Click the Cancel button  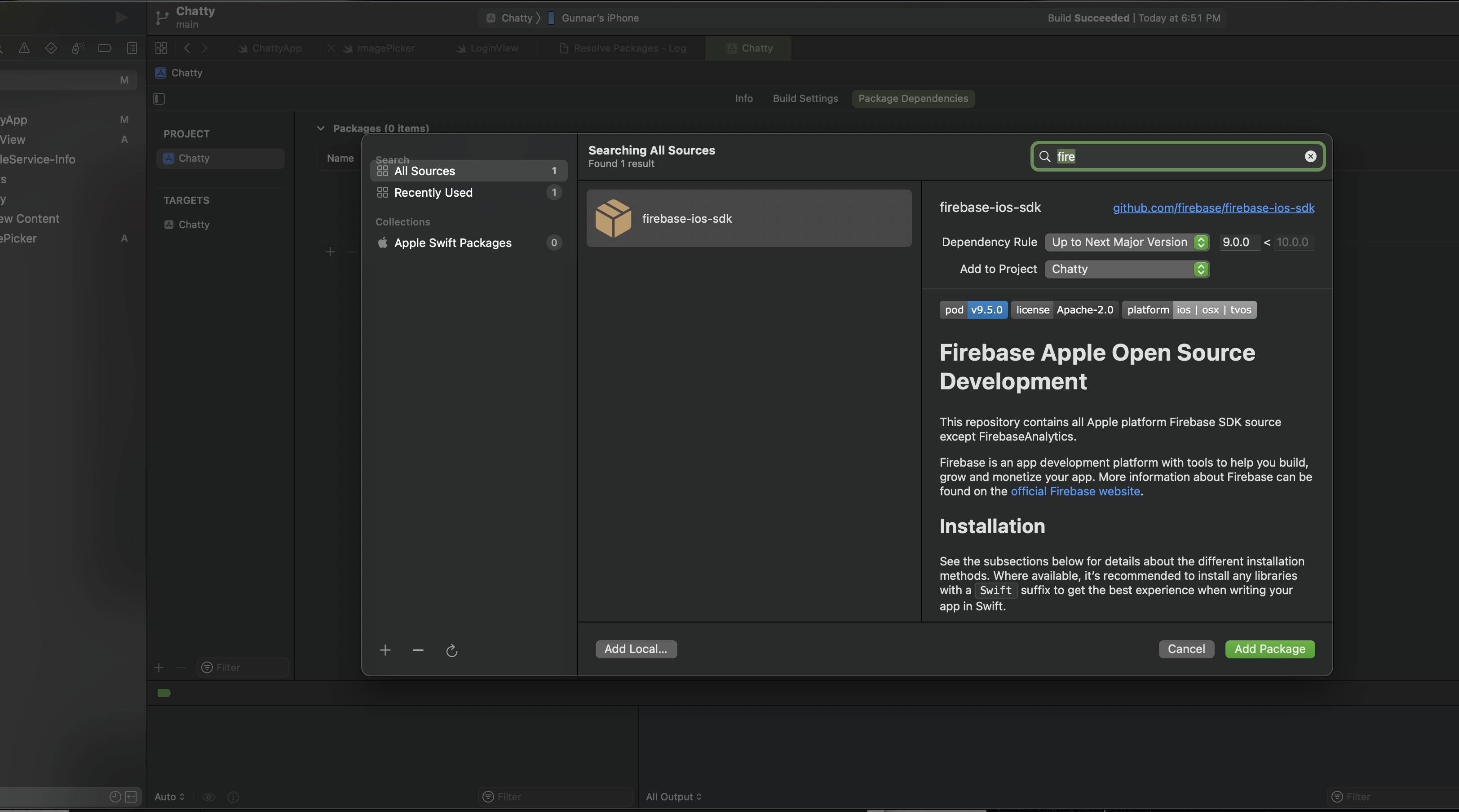click(1186, 649)
